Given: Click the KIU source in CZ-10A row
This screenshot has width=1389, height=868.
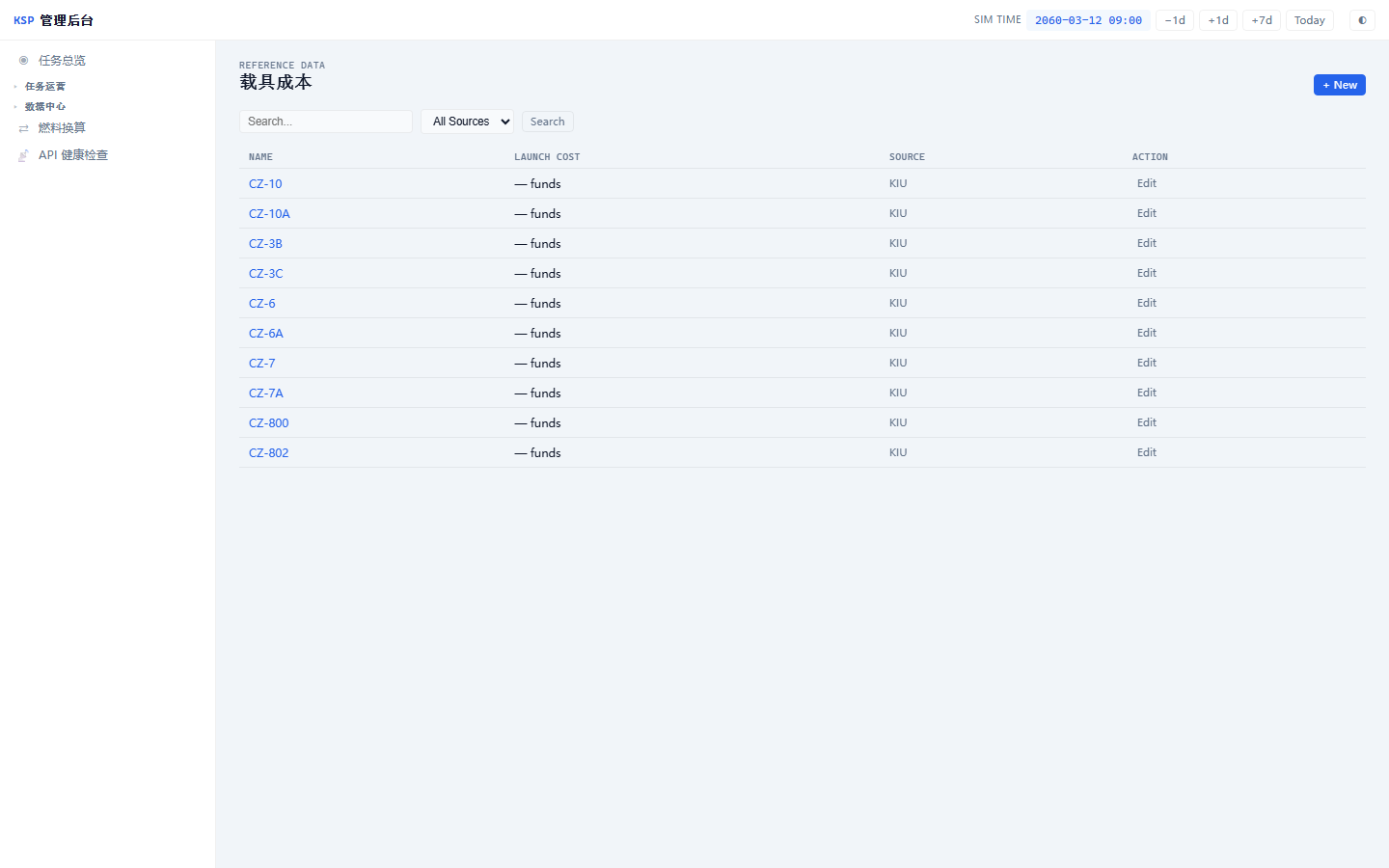Looking at the screenshot, I should pos(898,213).
